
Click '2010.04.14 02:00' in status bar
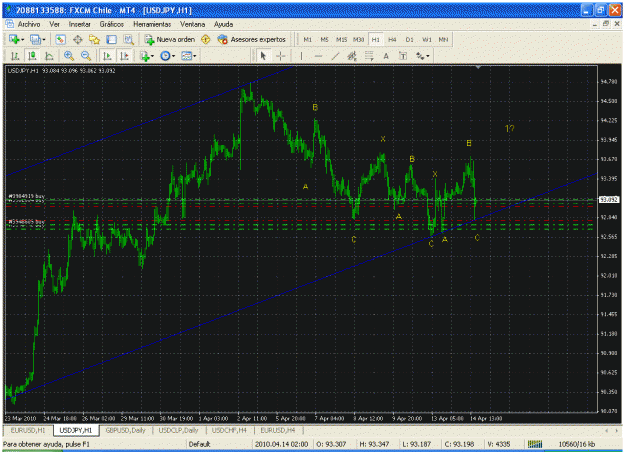click(281, 444)
